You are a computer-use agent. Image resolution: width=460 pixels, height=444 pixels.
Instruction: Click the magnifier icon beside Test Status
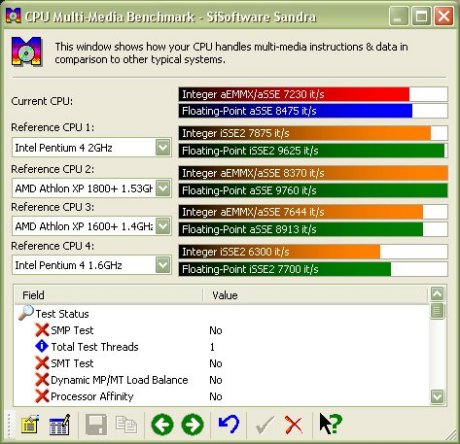click(x=26, y=313)
